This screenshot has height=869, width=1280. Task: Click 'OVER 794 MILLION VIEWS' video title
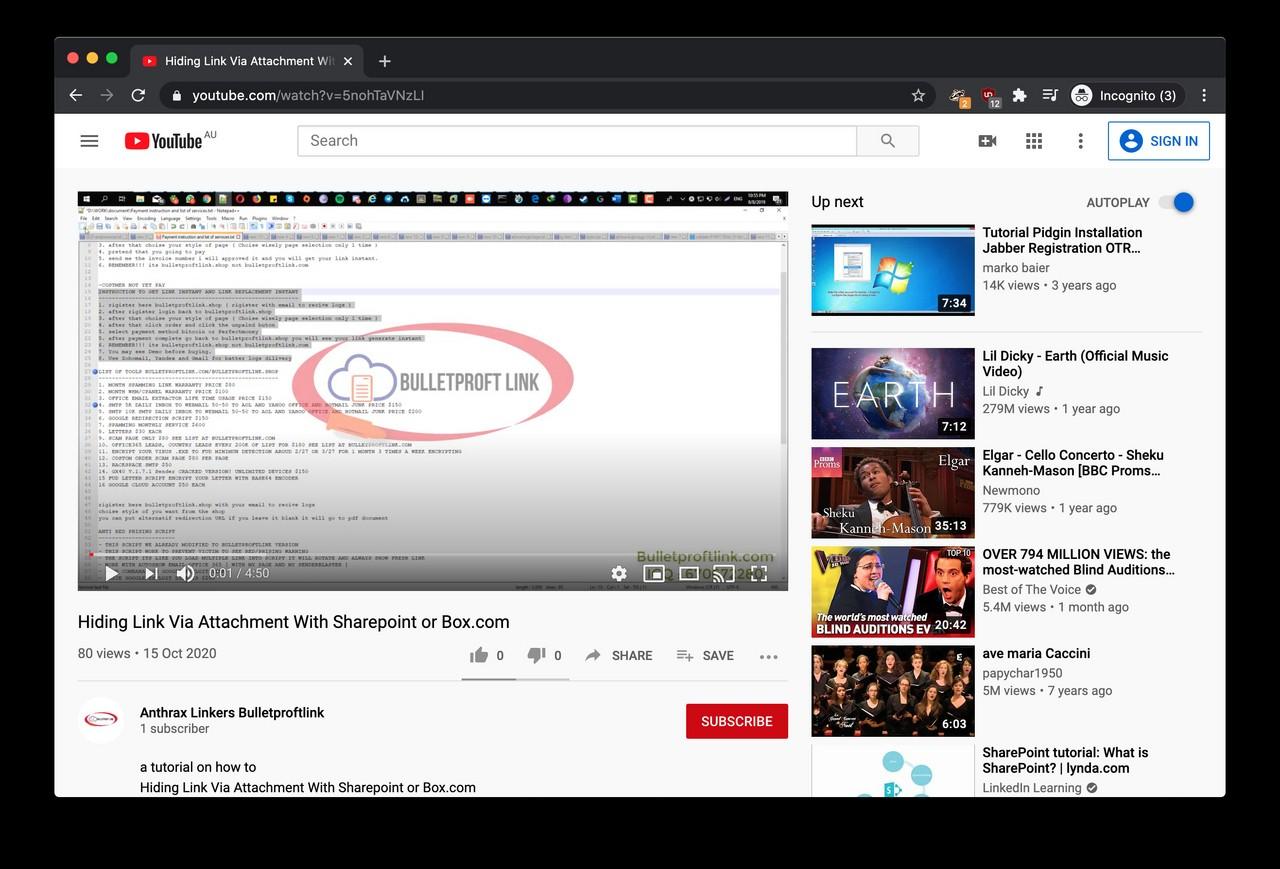pos(1078,562)
